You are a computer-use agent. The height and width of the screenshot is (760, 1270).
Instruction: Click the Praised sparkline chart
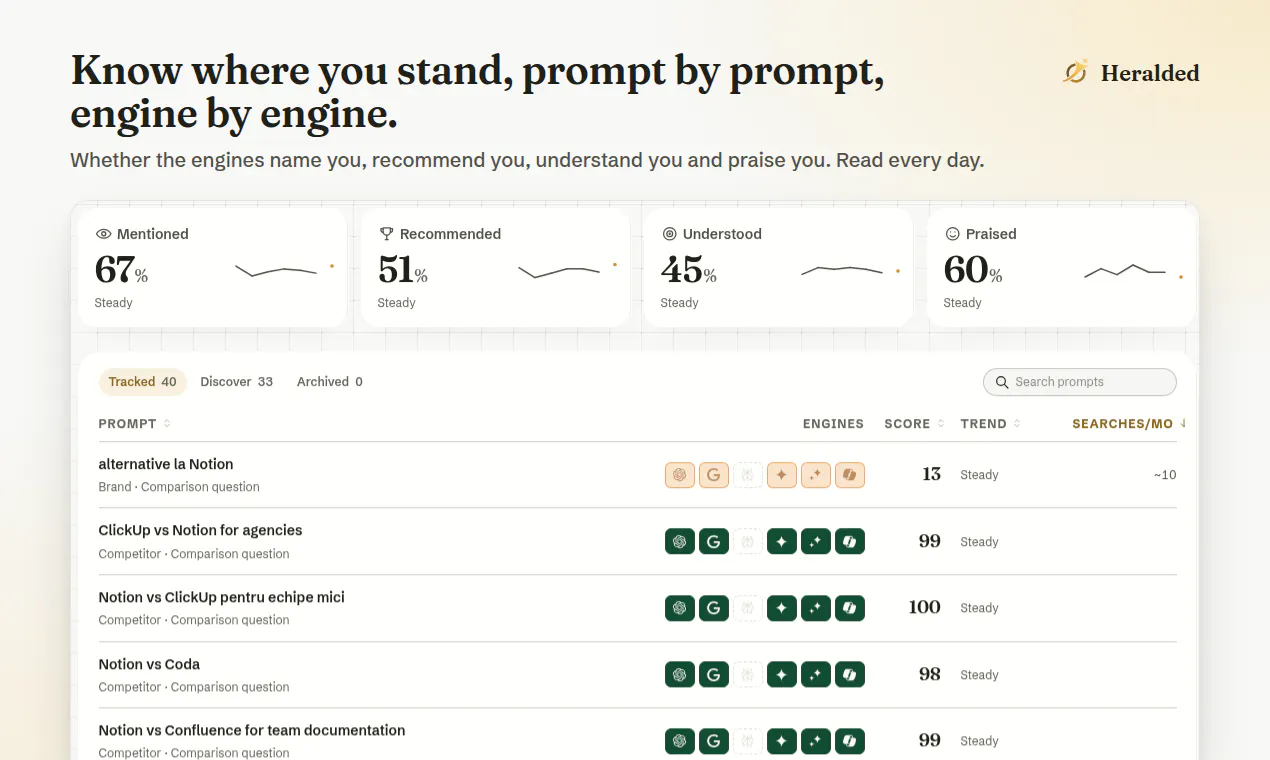pyautogui.click(x=1134, y=270)
